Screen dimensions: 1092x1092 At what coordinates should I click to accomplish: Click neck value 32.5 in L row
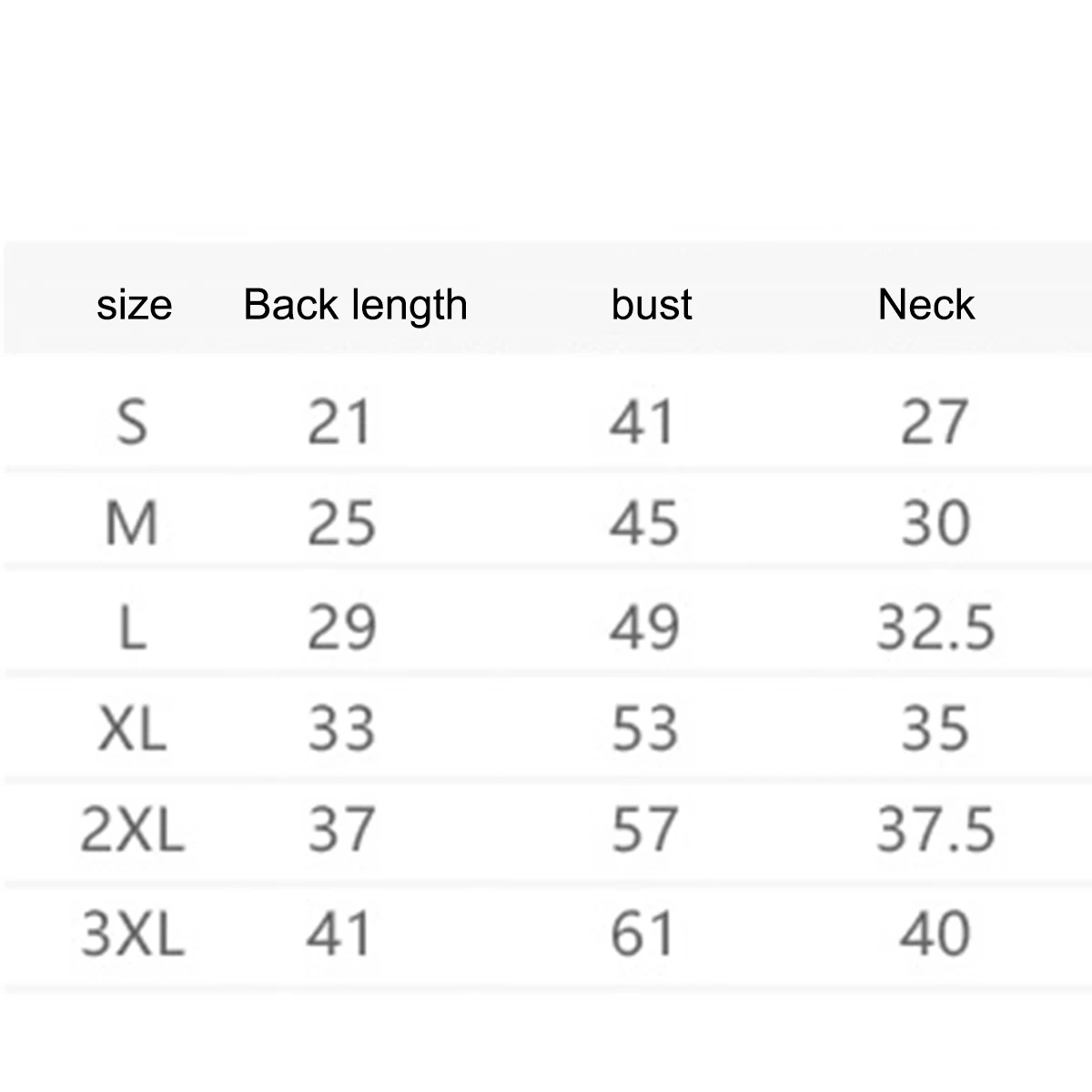pos(935,628)
